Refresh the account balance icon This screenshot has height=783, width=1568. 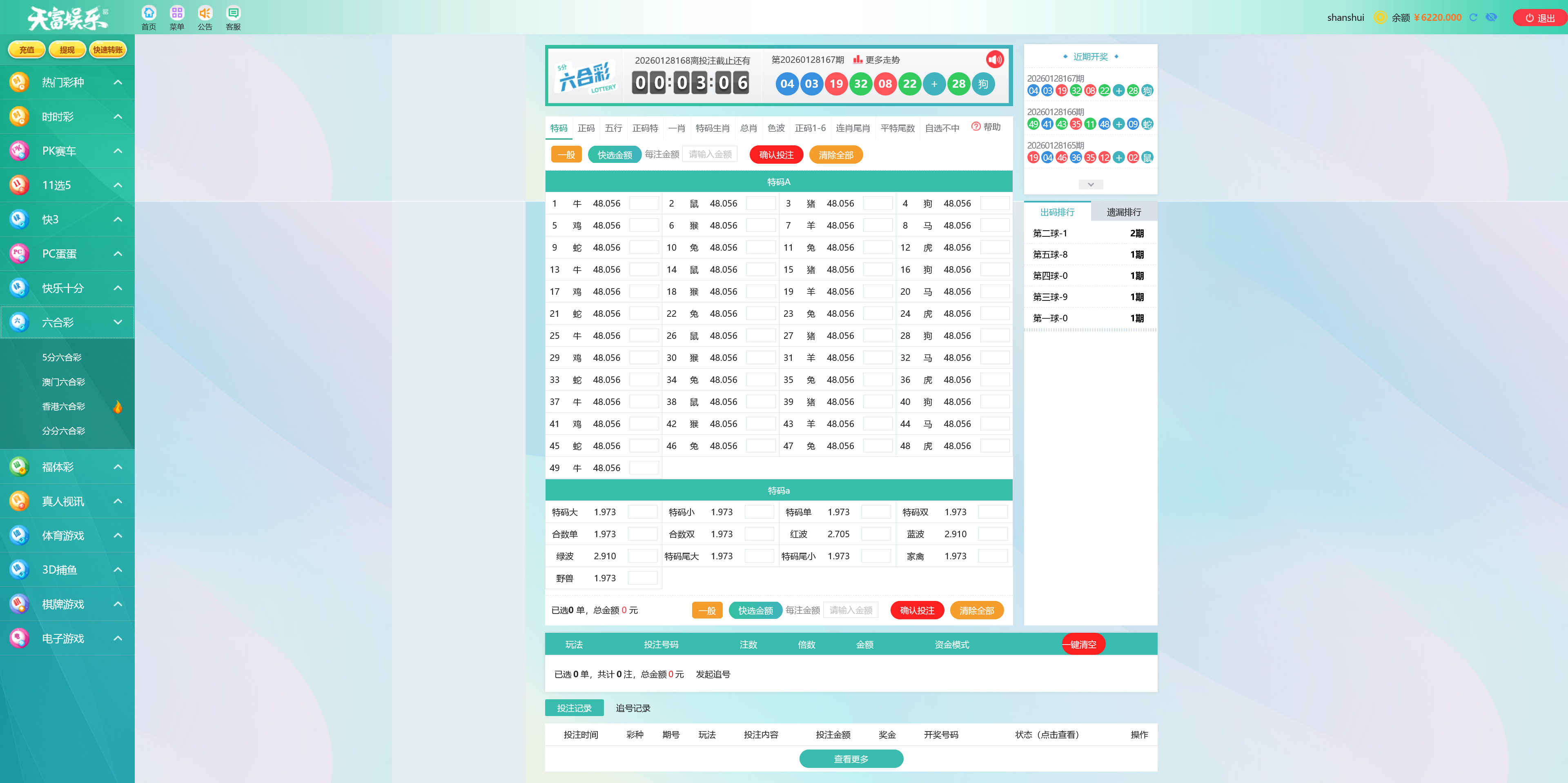click(1473, 18)
